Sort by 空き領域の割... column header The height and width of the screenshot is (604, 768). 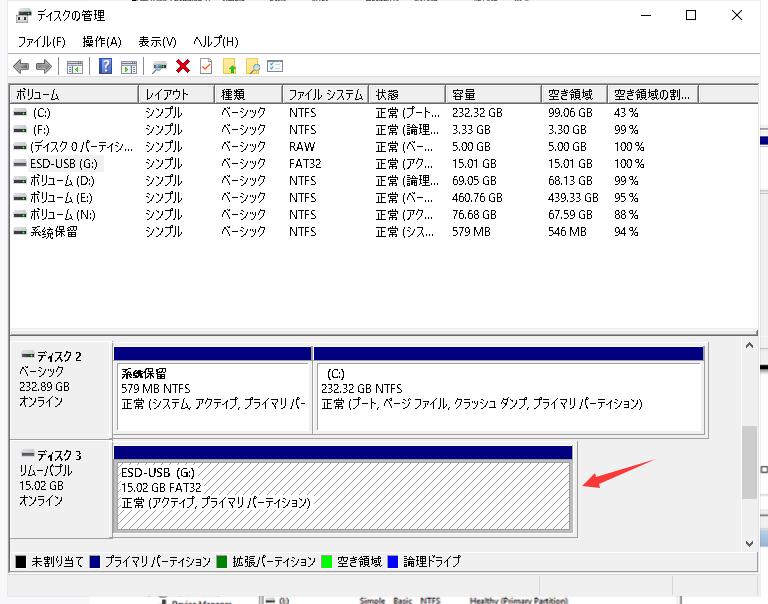pyautogui.click(x=653, y=94)
